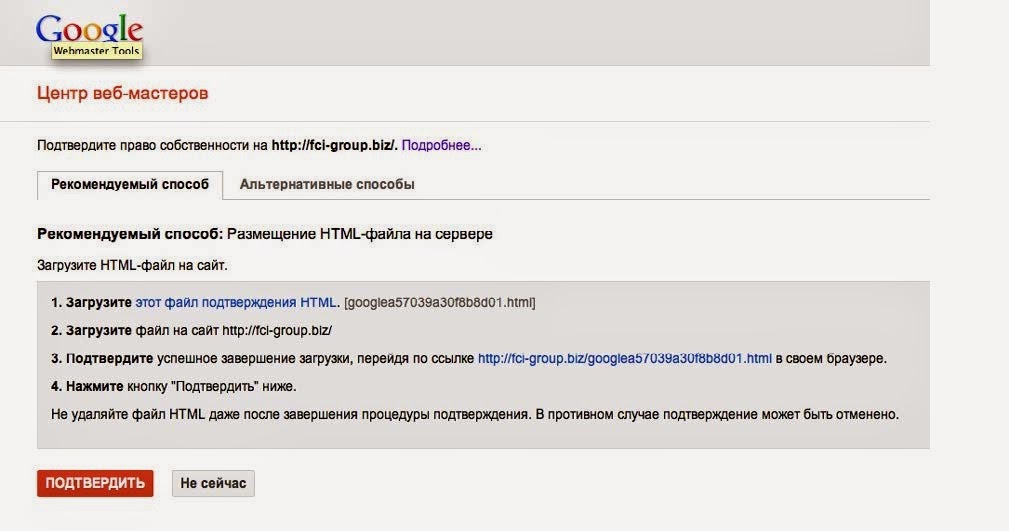
Task: Click the bracketed [googlea57039a30f8b8d01.html] file name
Action: click(x=440, y=303)
